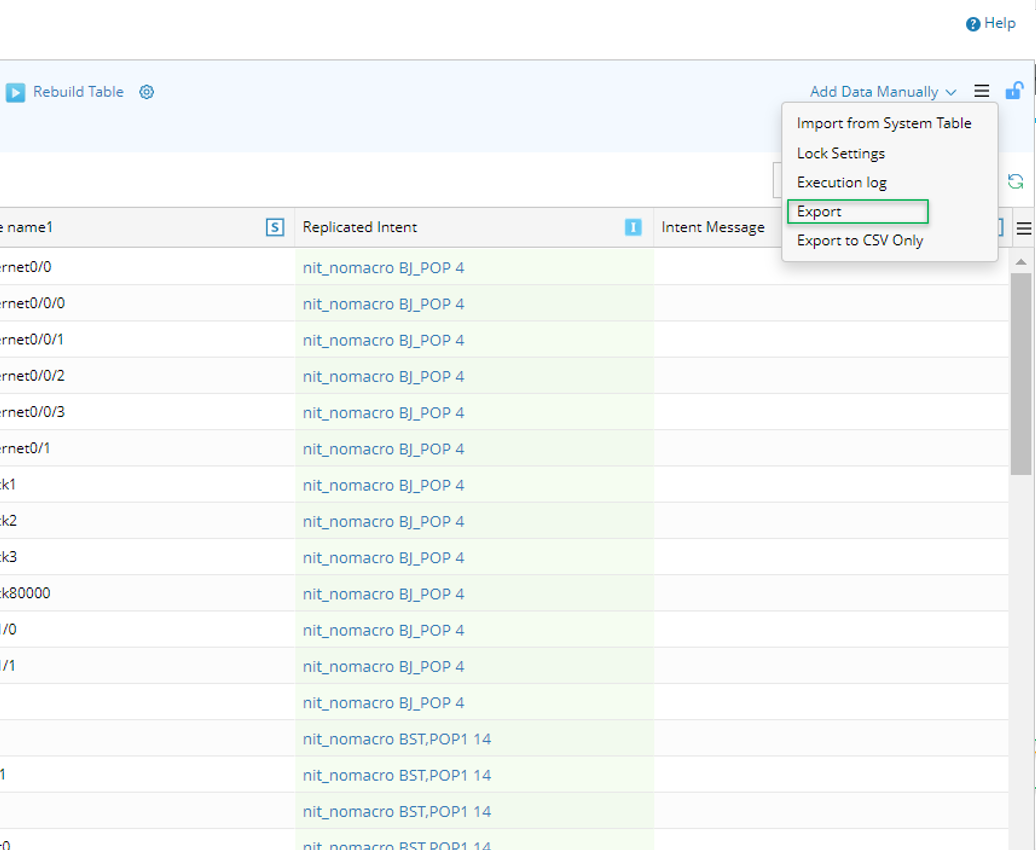The height and width of the screenshot is (850, 1036).
Task: Toggle the blue unlock padlock icon
Action: click(x=1014, y=91)
